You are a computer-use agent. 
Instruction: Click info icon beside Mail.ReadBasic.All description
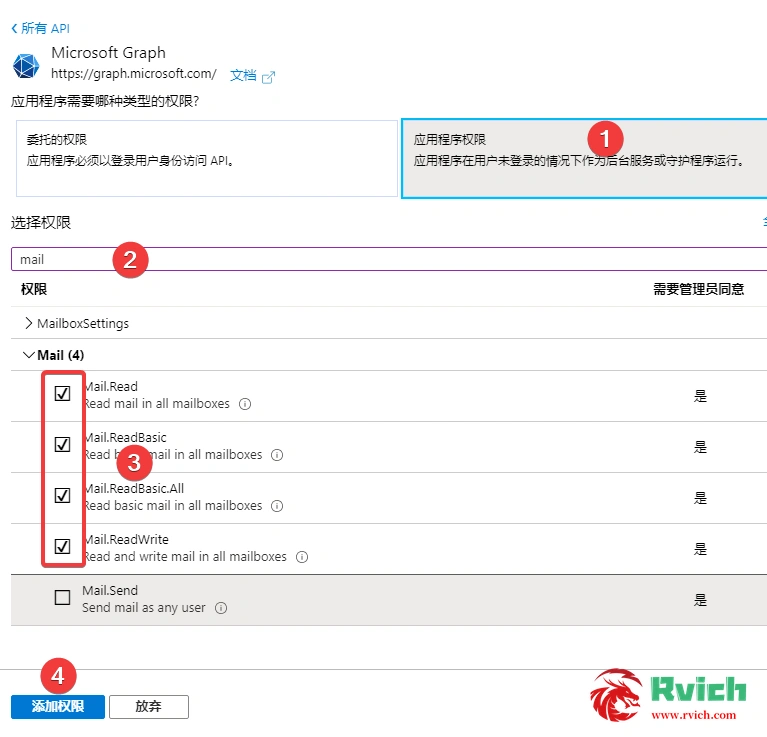[x=277, y=506]
